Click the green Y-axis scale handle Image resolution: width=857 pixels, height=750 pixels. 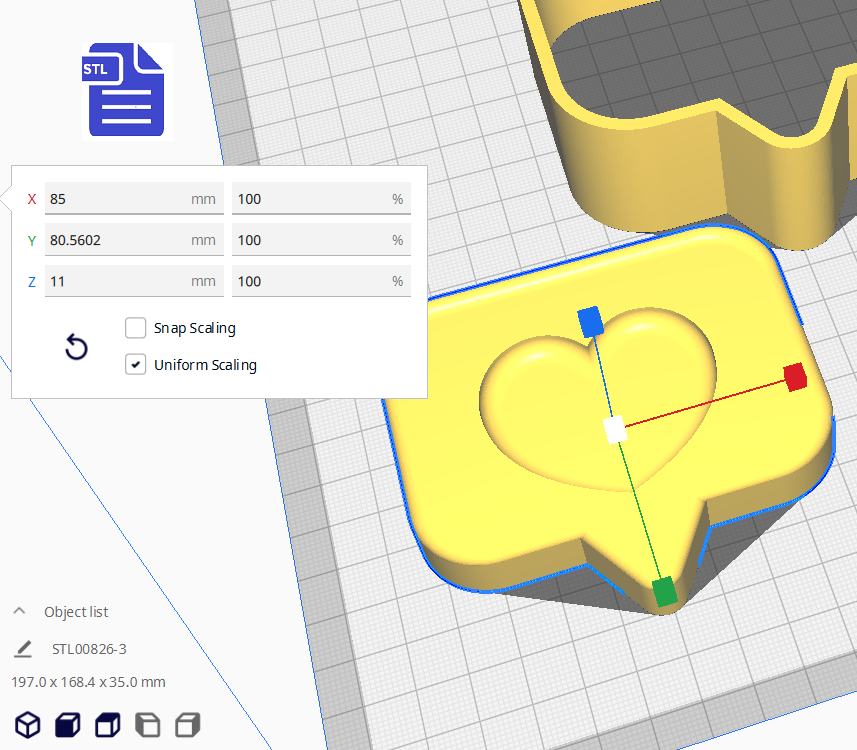coord(664,591)
